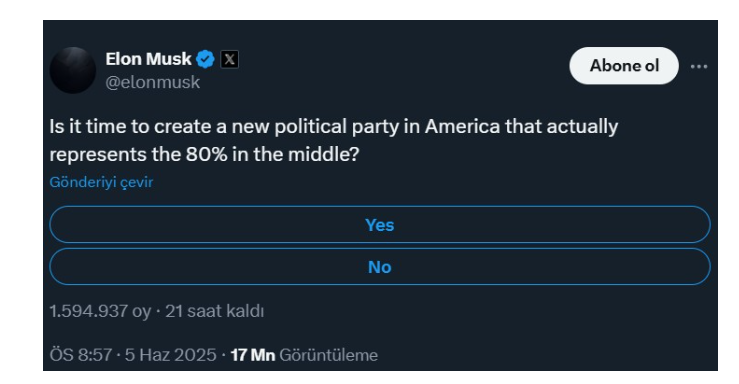Image resolution: width=739 pixels, height=384 pixels.
Task: Vote Yes in the poll
Action: pos(380,225)
